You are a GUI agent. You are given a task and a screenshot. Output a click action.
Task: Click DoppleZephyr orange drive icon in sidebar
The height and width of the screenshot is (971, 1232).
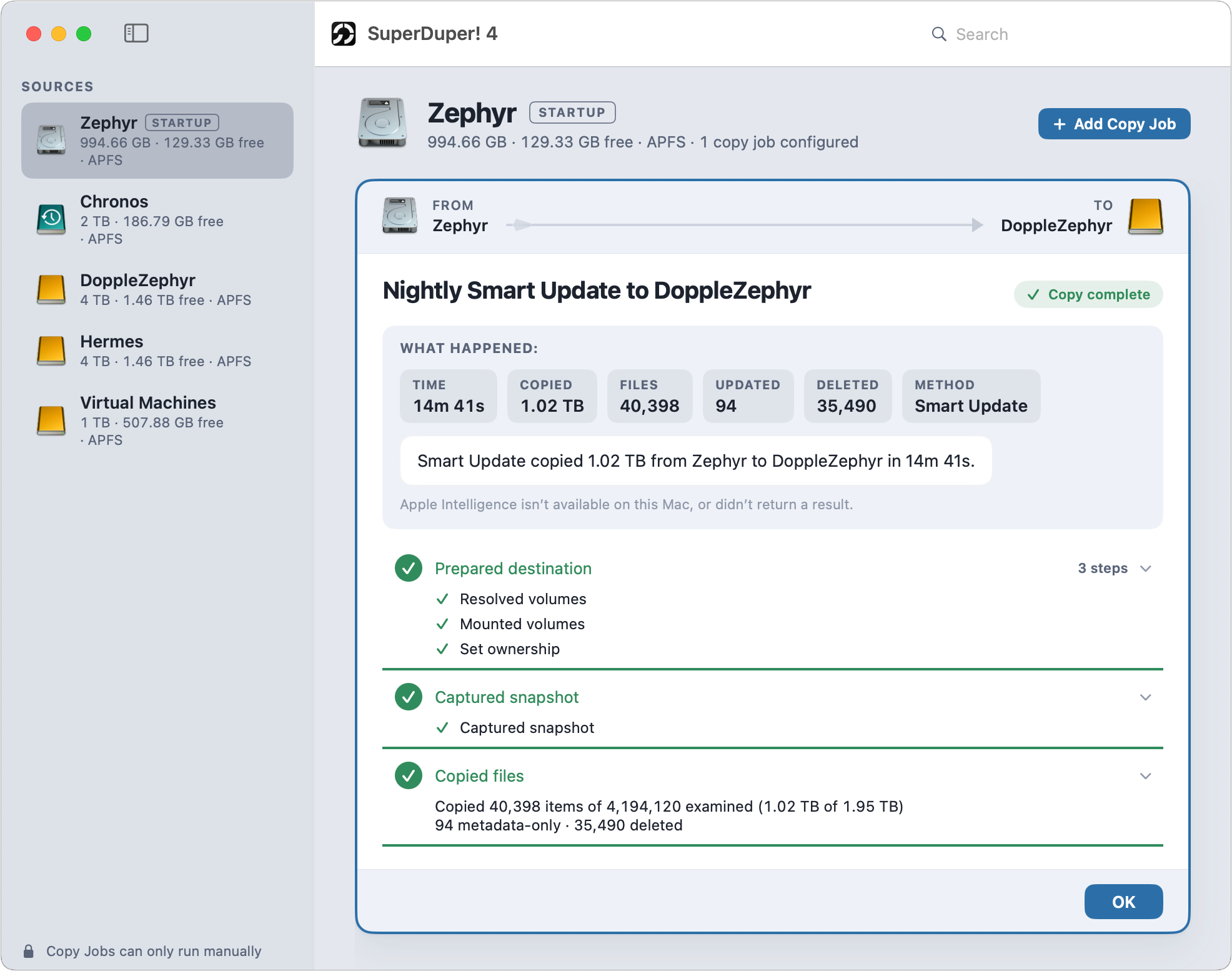51,289
